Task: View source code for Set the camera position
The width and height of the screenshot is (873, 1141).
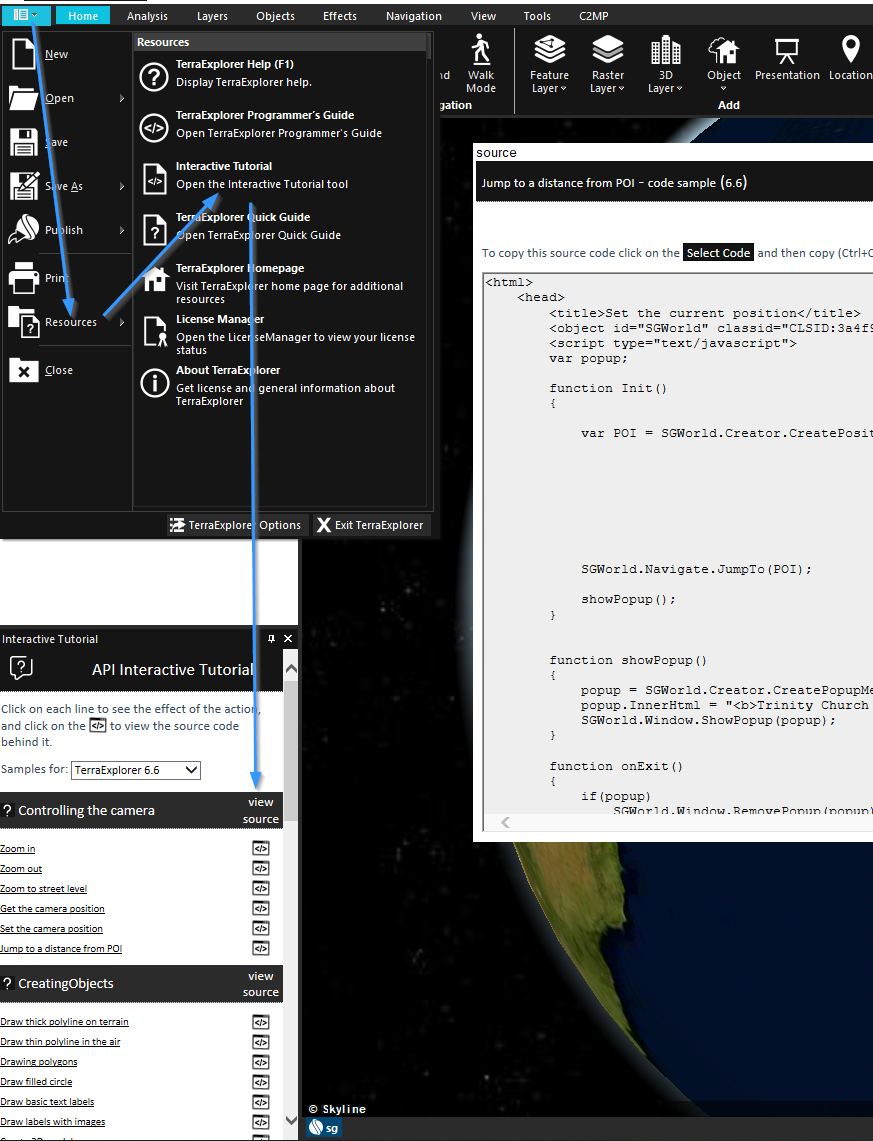Action: (x=260, y=929)
